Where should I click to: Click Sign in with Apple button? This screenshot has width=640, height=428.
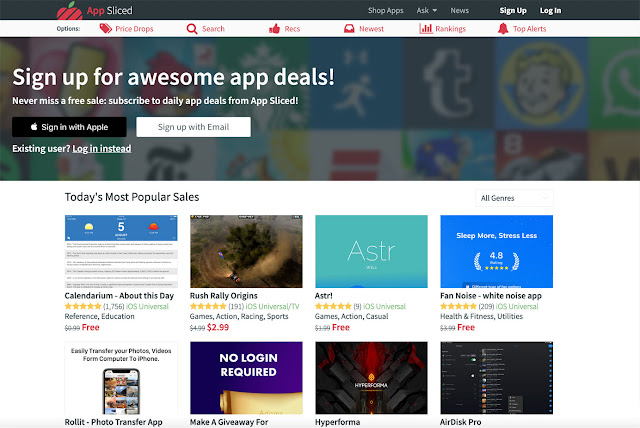(69, 127)
